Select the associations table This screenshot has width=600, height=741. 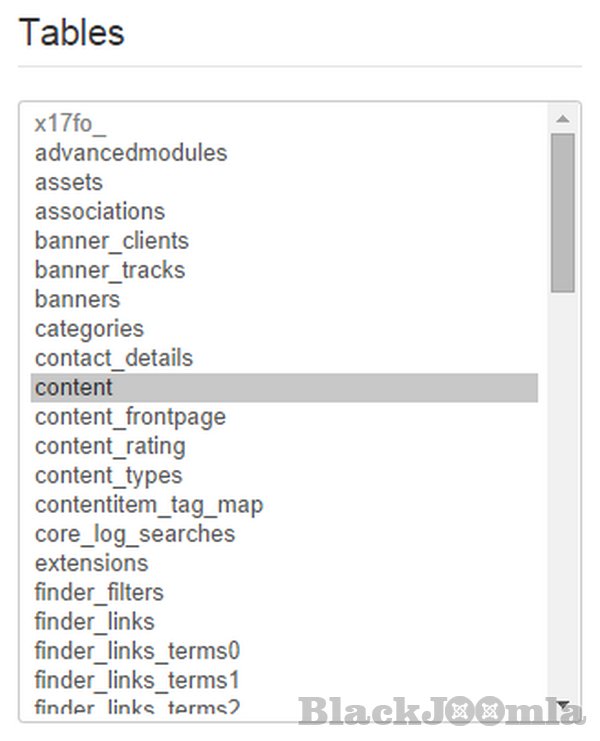click(100, 211)
